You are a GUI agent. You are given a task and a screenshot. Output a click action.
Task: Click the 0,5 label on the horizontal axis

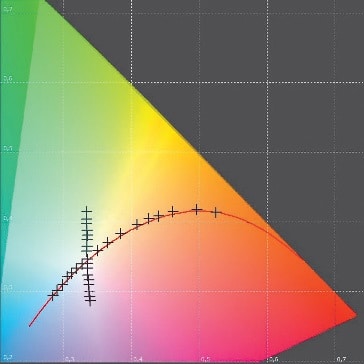pyautogui.click(x=205, y=359)
